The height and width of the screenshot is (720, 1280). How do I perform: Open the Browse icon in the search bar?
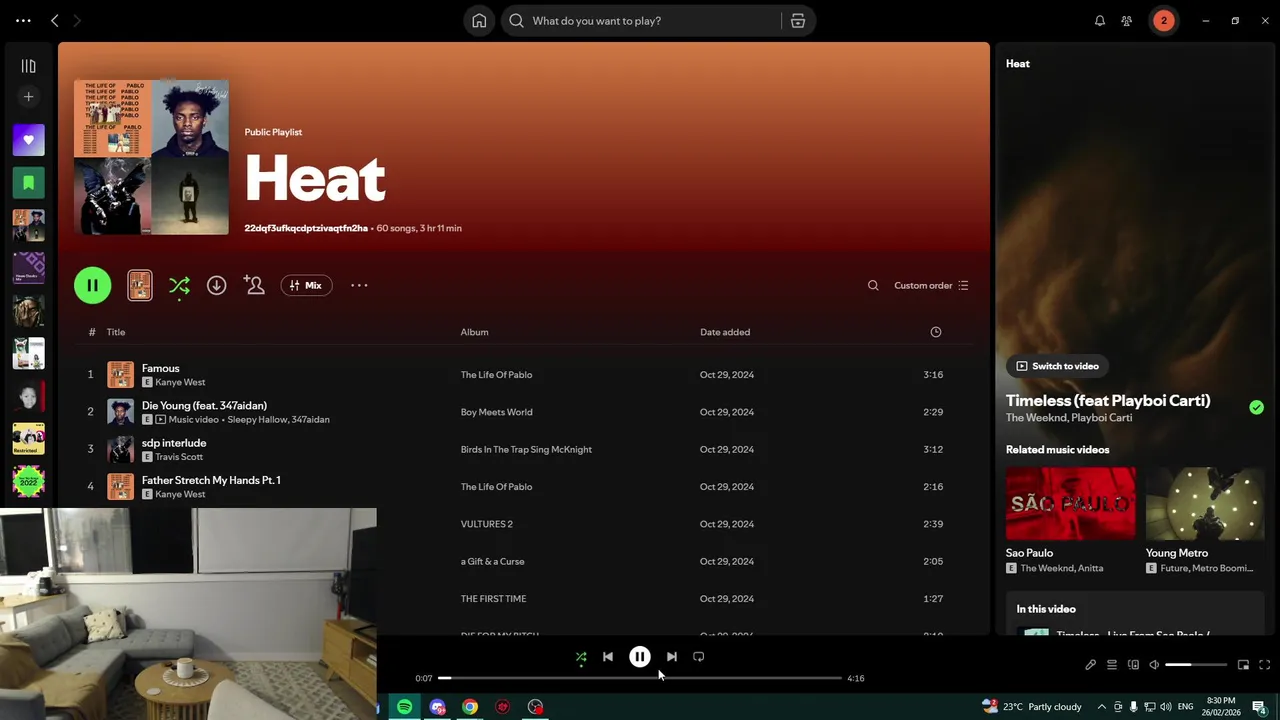[x=798, y=21]
